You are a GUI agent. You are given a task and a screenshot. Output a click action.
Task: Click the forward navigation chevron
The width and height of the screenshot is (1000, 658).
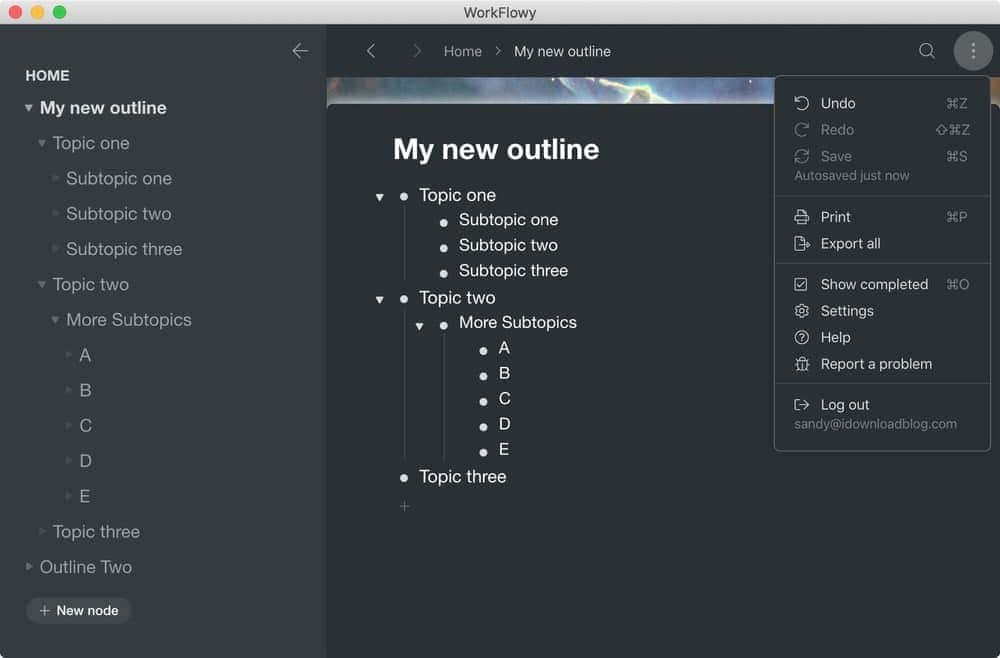pos(417,51)
